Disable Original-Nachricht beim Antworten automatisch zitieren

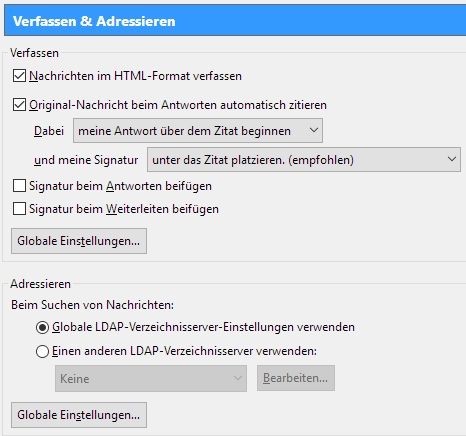coord(19,105)
